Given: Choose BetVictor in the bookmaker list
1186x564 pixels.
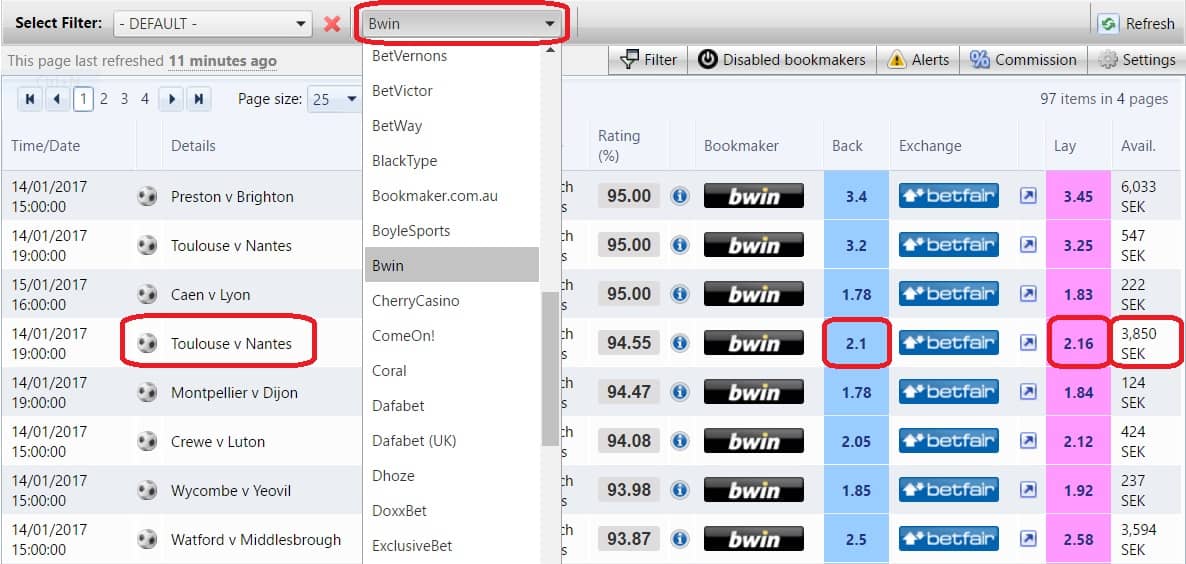Looking at the screenshot, I should coord(402,91).
